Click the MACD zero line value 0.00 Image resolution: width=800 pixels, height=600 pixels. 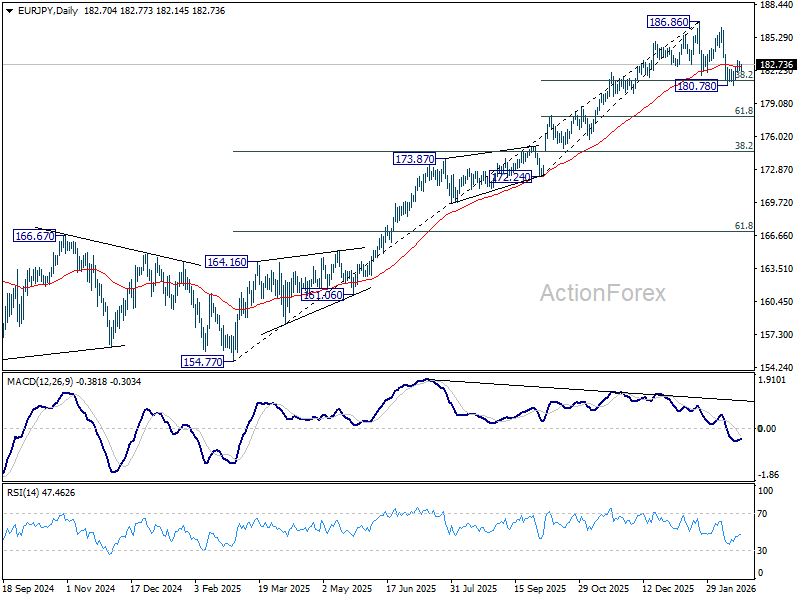tap(767, 429)
